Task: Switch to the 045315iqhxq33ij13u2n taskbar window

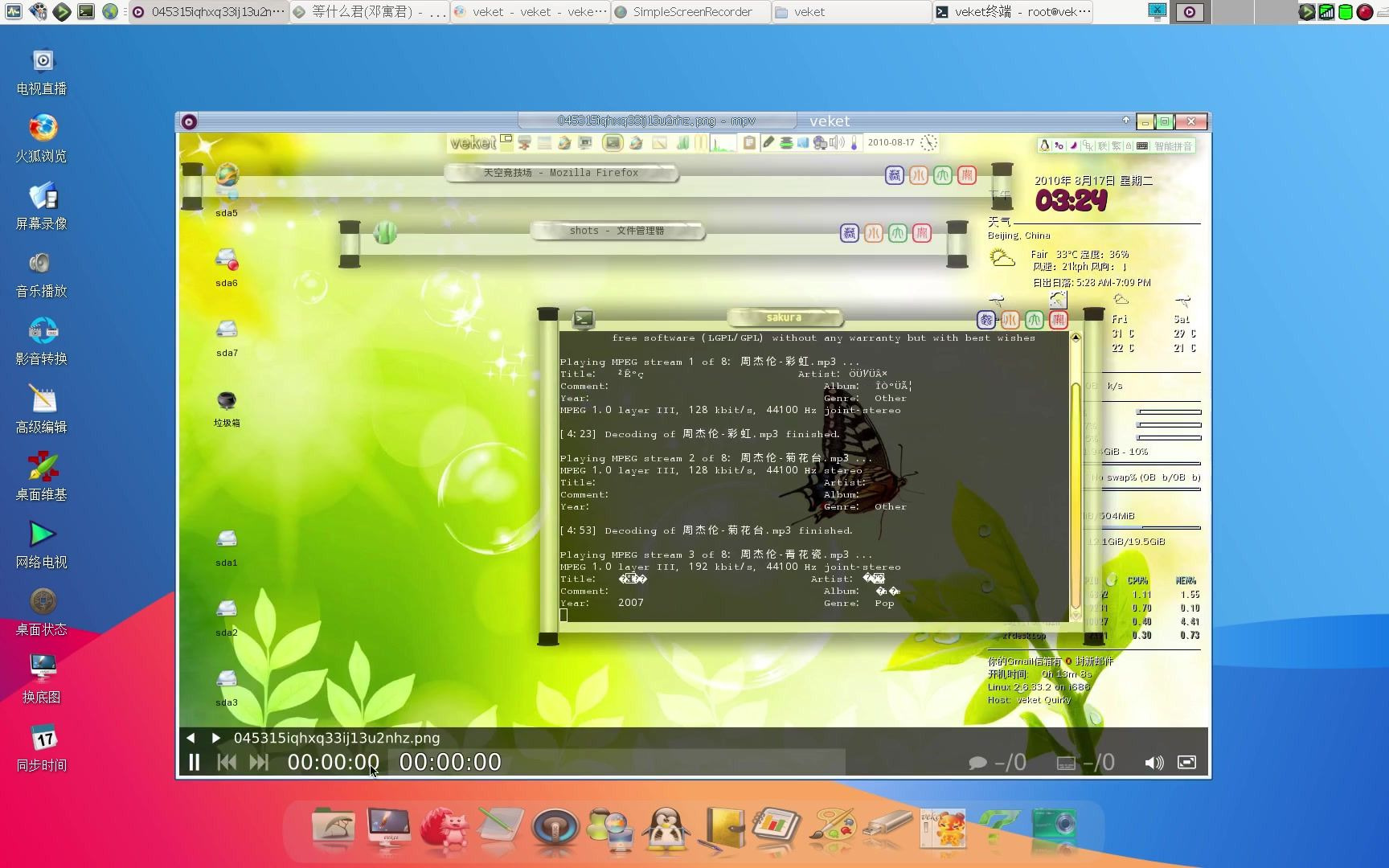Action: pos(208,12)
